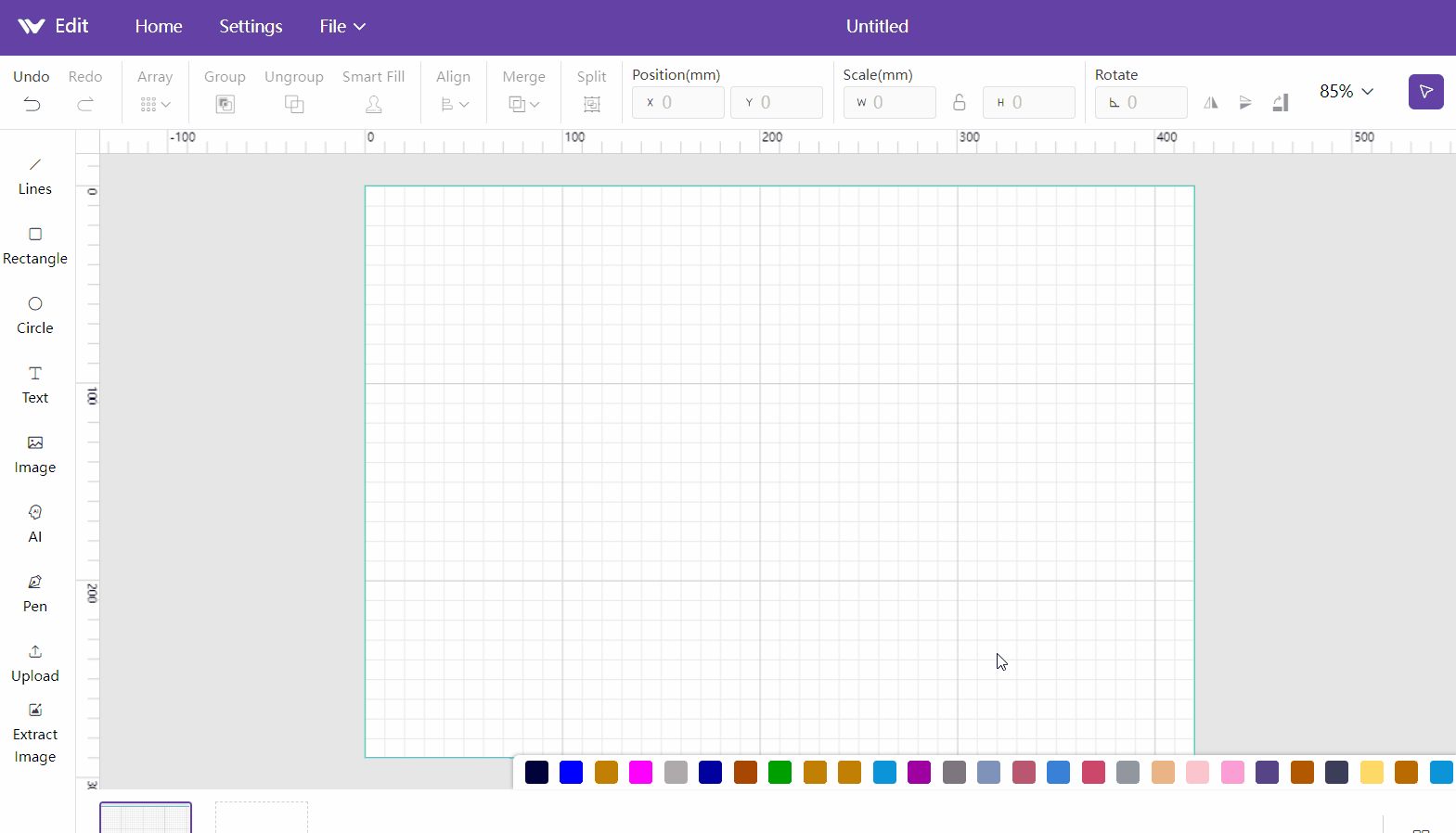Open the 85% zoom level dropdown
The image size is (1456, 833).
tap(1346, 91)
